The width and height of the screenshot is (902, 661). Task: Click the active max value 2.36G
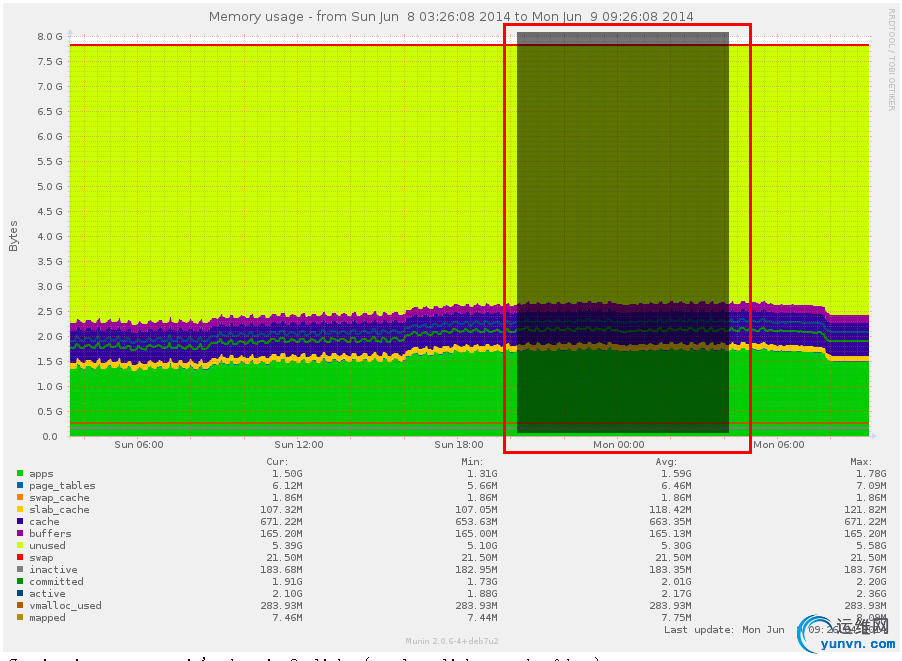pos(871,594)
